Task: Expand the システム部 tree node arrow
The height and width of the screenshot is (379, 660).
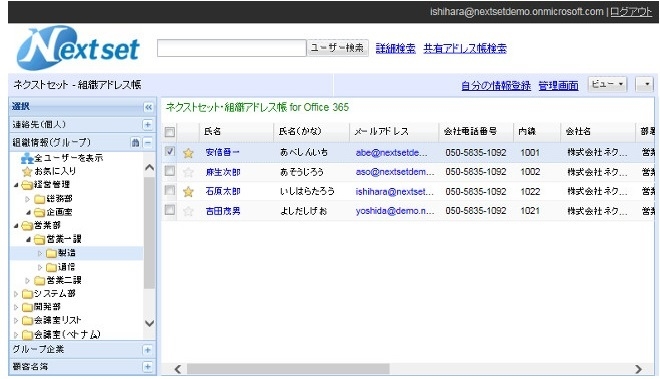Action: [x=16, y=294]
